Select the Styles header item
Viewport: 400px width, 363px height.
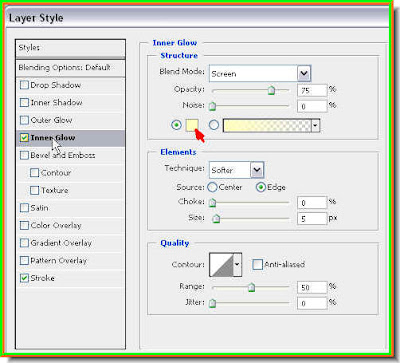70,49
